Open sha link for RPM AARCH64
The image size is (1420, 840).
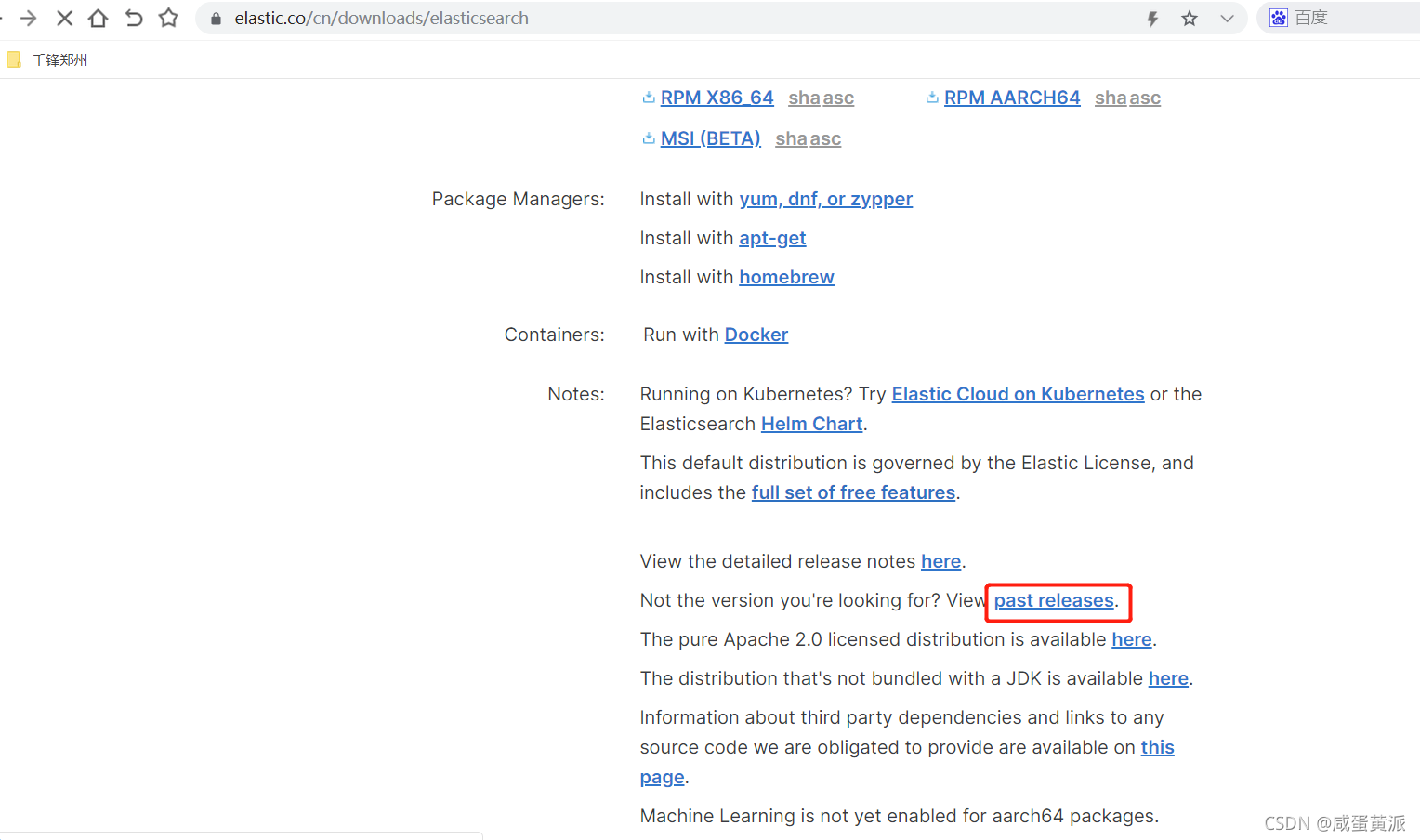(x=1111, y=98)
